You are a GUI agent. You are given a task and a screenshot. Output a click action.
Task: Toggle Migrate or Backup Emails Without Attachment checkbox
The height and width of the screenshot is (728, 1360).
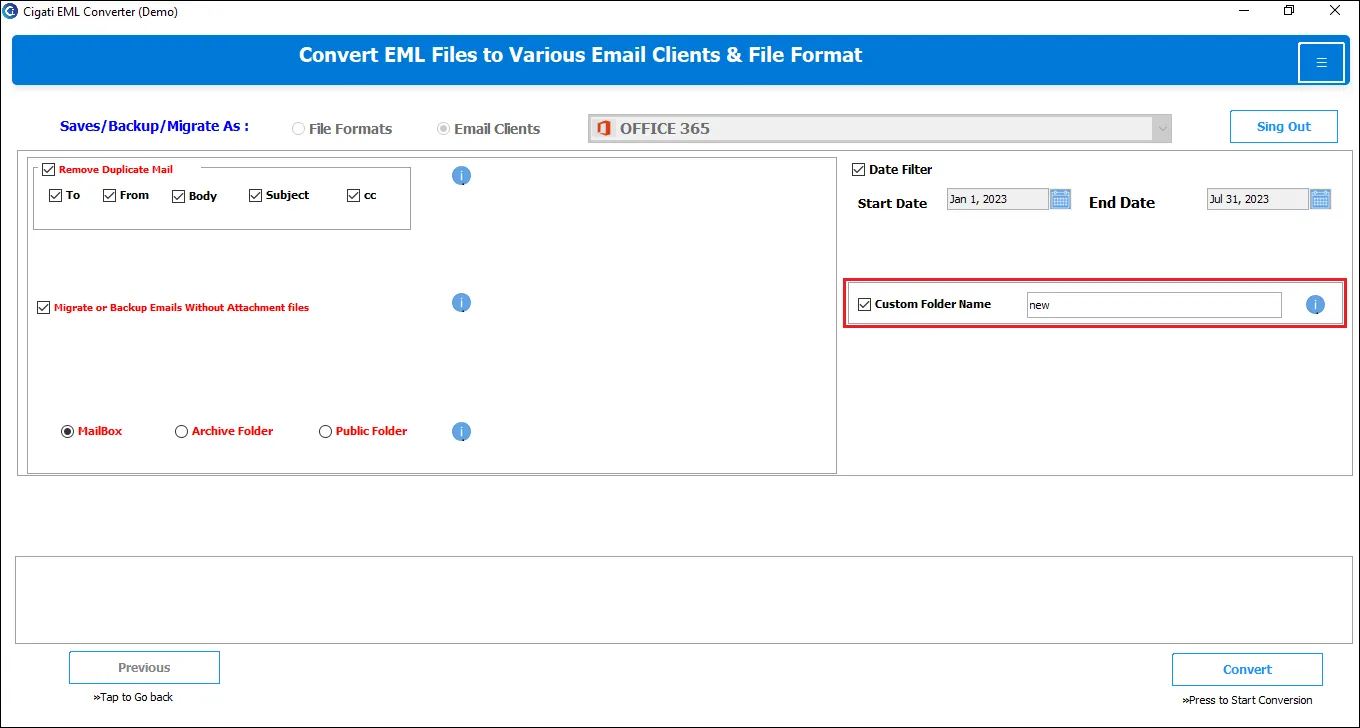point(43,308)
